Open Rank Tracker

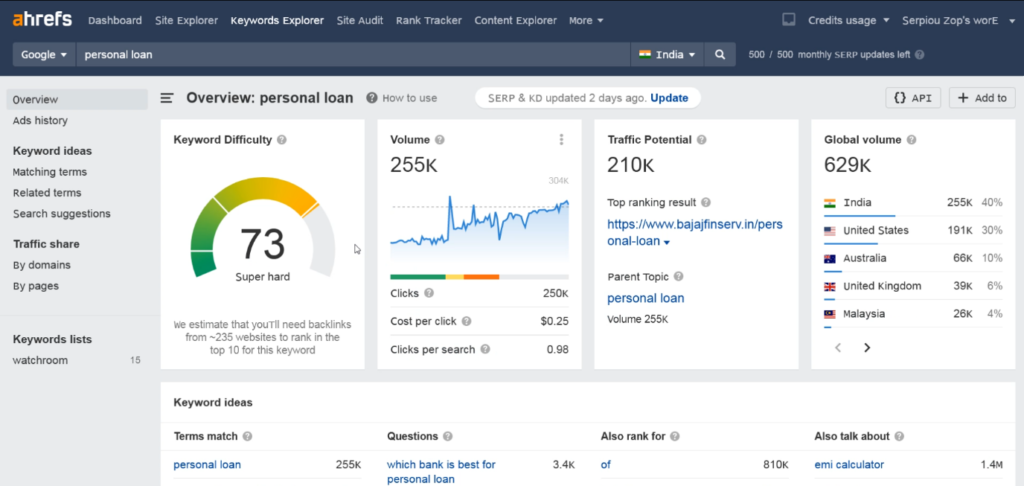click(x=428, y=20)
